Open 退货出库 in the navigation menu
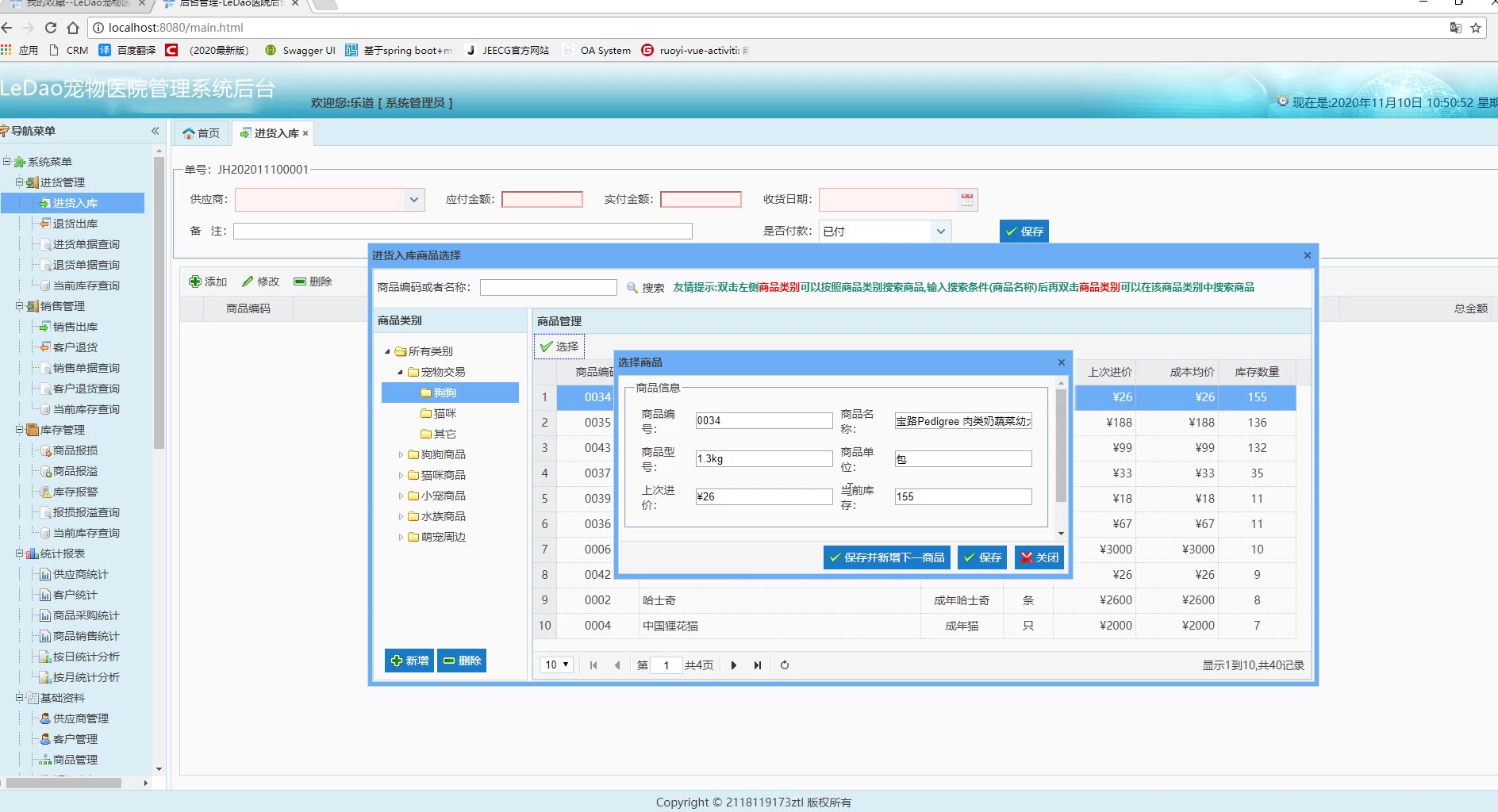This screenshot has width=1498, height=812. pos(75,224)
